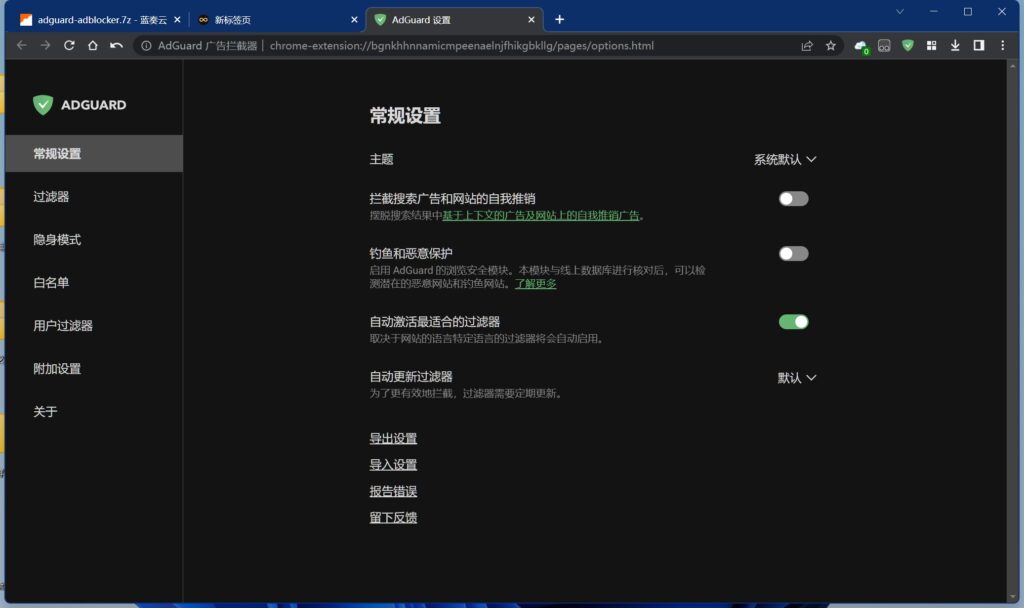The image size is (1024, 608).
Task: Select the AdGuard 设置 tab
Action: [455, 20]
